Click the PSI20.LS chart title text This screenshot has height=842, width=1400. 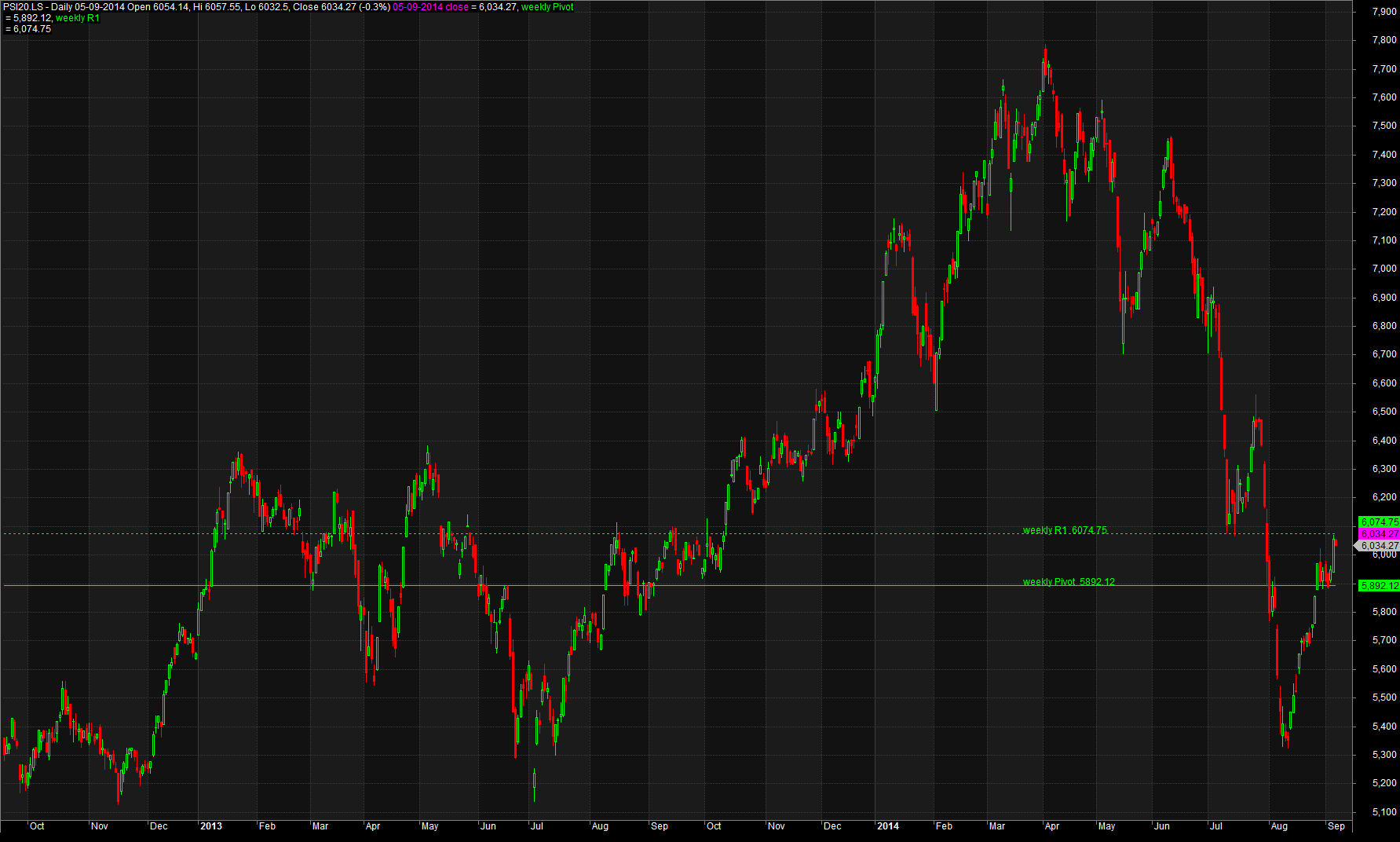[196, 7]
